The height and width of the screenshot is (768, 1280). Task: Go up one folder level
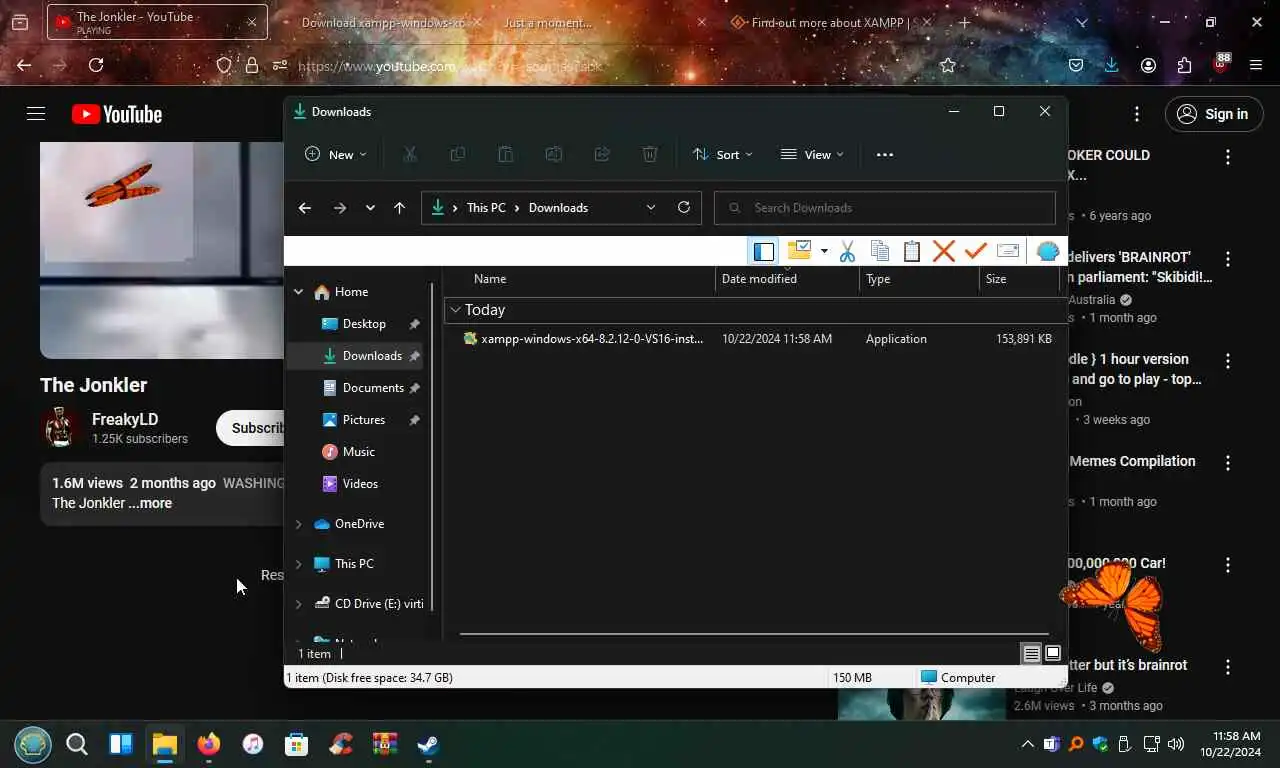click(399, 208)
